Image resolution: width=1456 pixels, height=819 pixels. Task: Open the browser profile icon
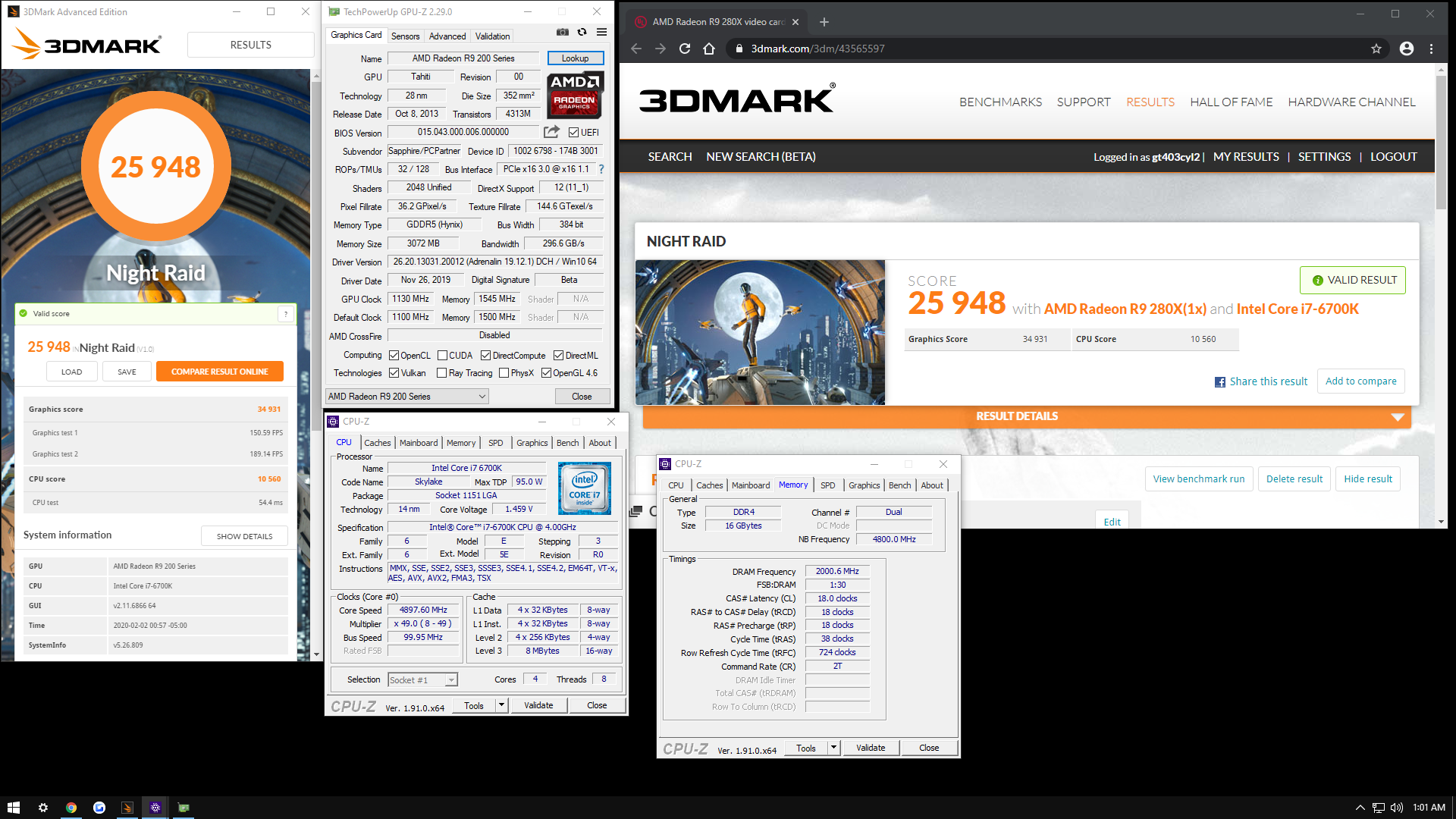[x=1407, y=49]
